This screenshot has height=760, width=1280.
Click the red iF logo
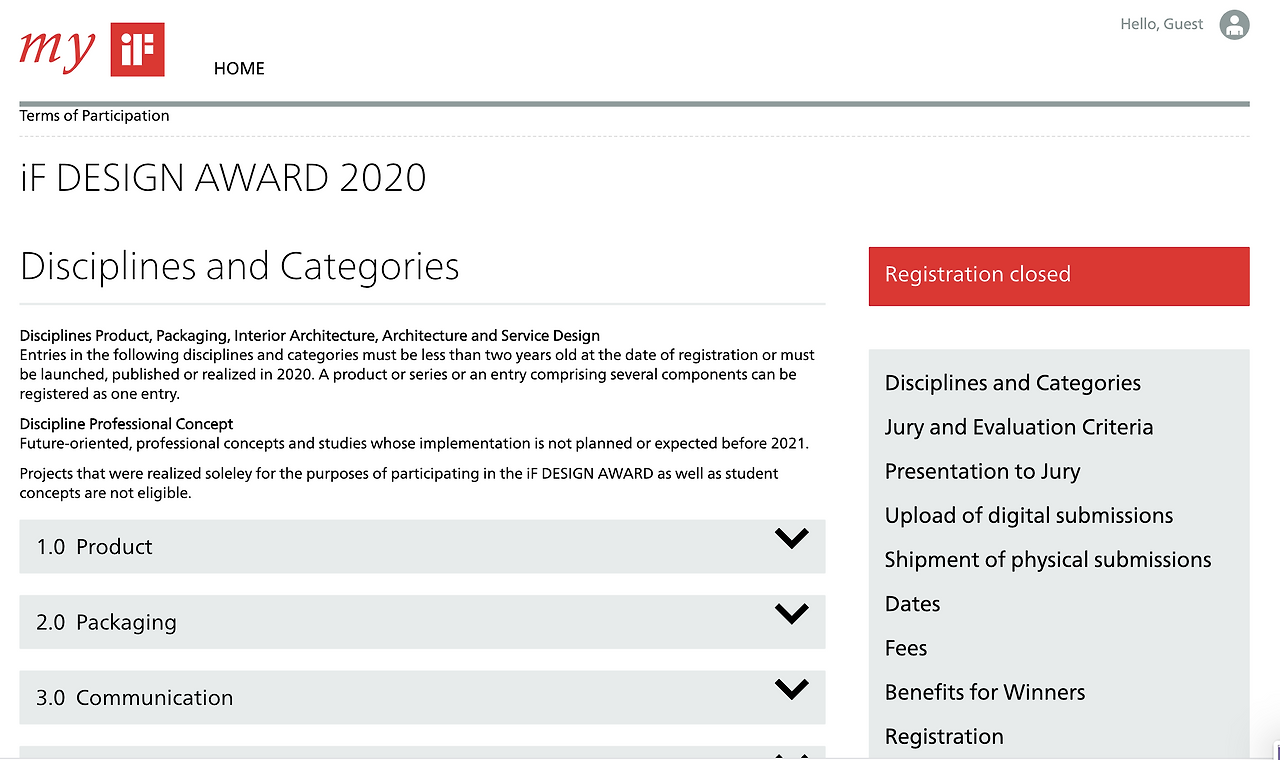click(x=138, y=49)
